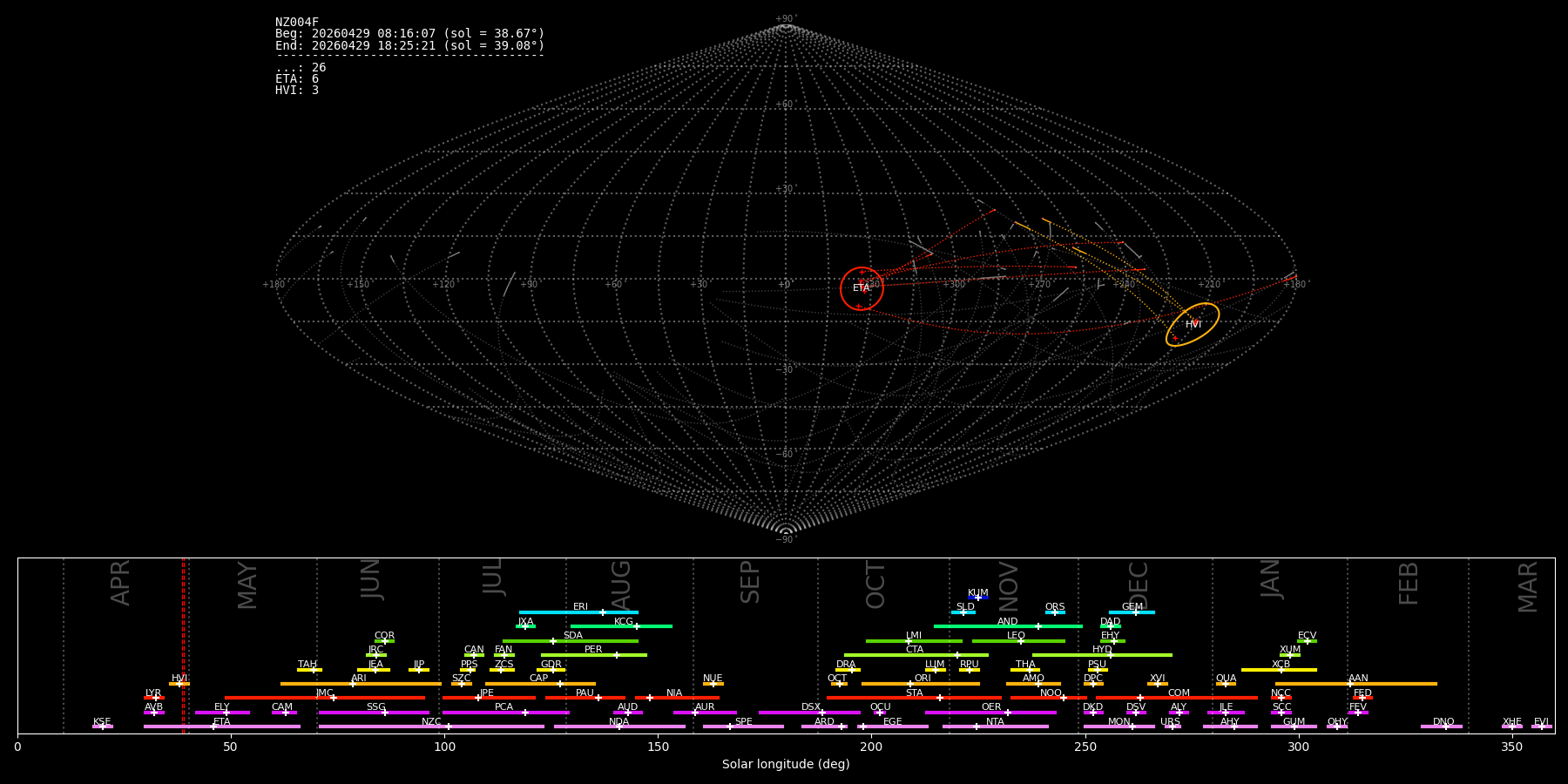Click the KCG green shower bar
The image size is (1568, 784).
click(x=621, y=626)
